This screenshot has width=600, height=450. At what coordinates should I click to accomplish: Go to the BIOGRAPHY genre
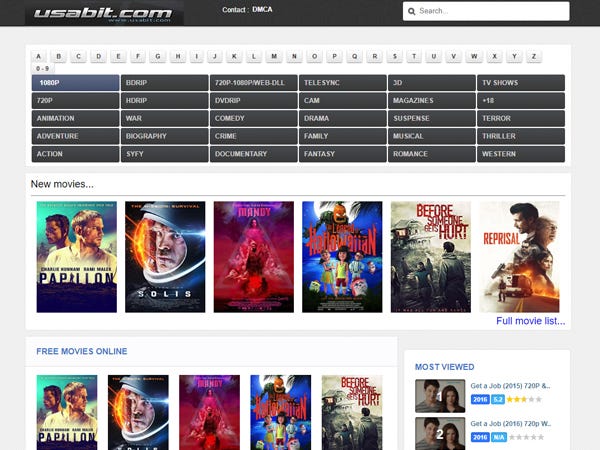[x=165, y=136]
